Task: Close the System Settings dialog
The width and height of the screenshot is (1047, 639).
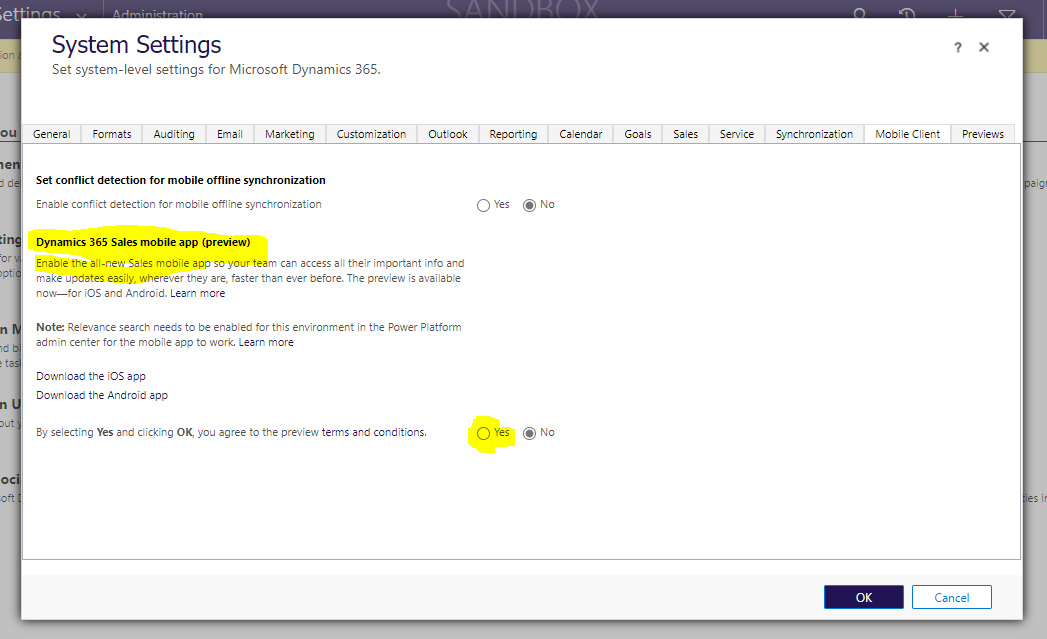Action: [x=984, y=47]
